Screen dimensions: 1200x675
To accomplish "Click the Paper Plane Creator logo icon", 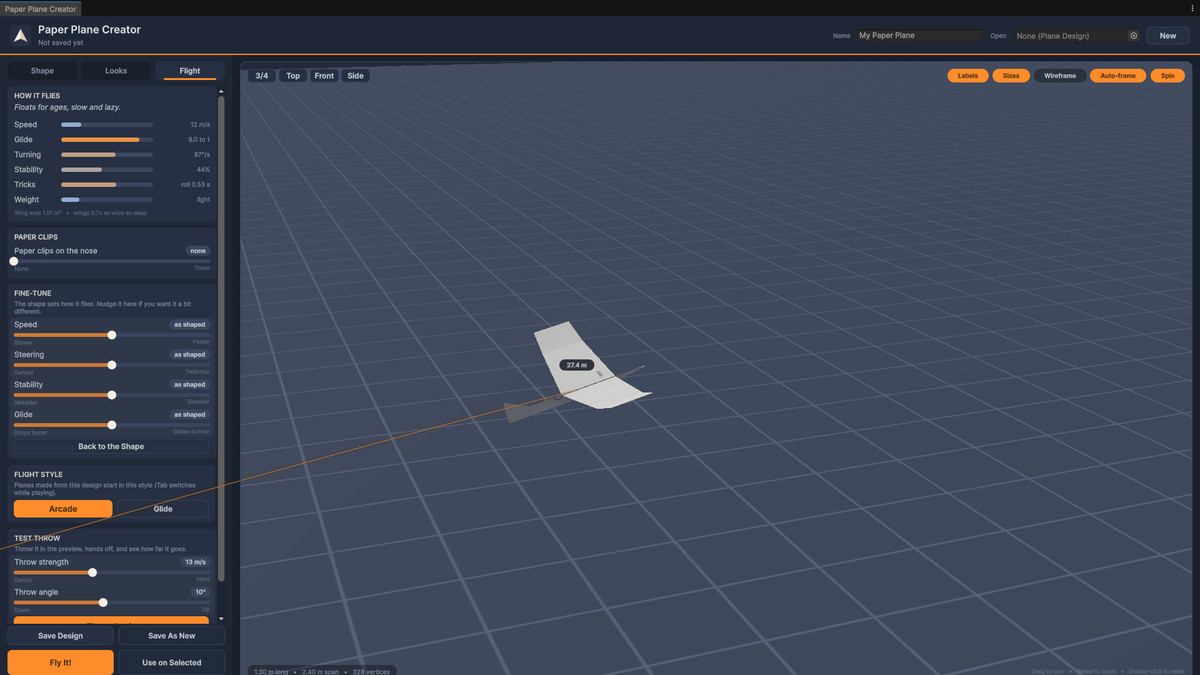I will (x=20, y=35).
